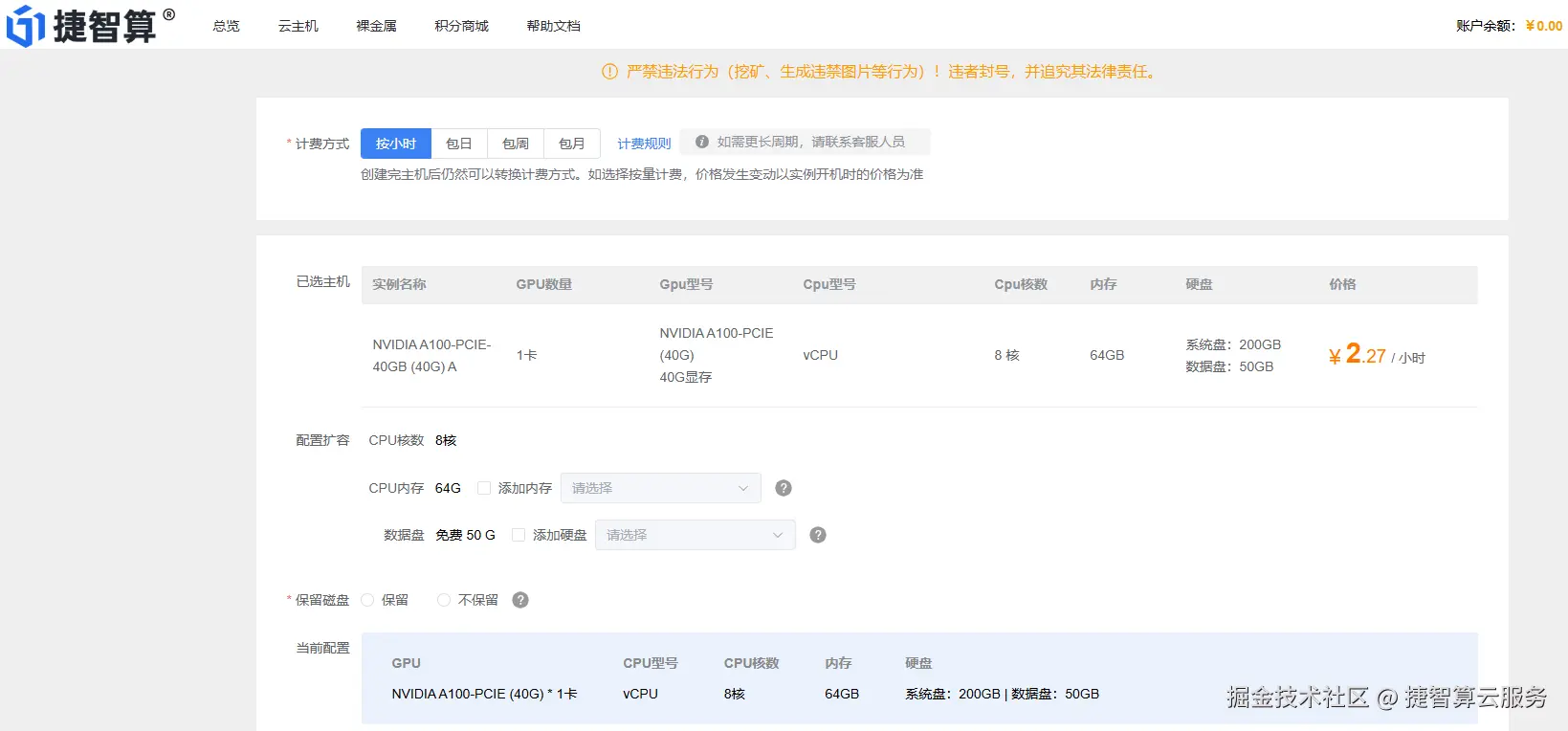Open the 添加内存 请选择 dropdown
This screenshot has width=1568, height=731.
click(x=661, y=488)
